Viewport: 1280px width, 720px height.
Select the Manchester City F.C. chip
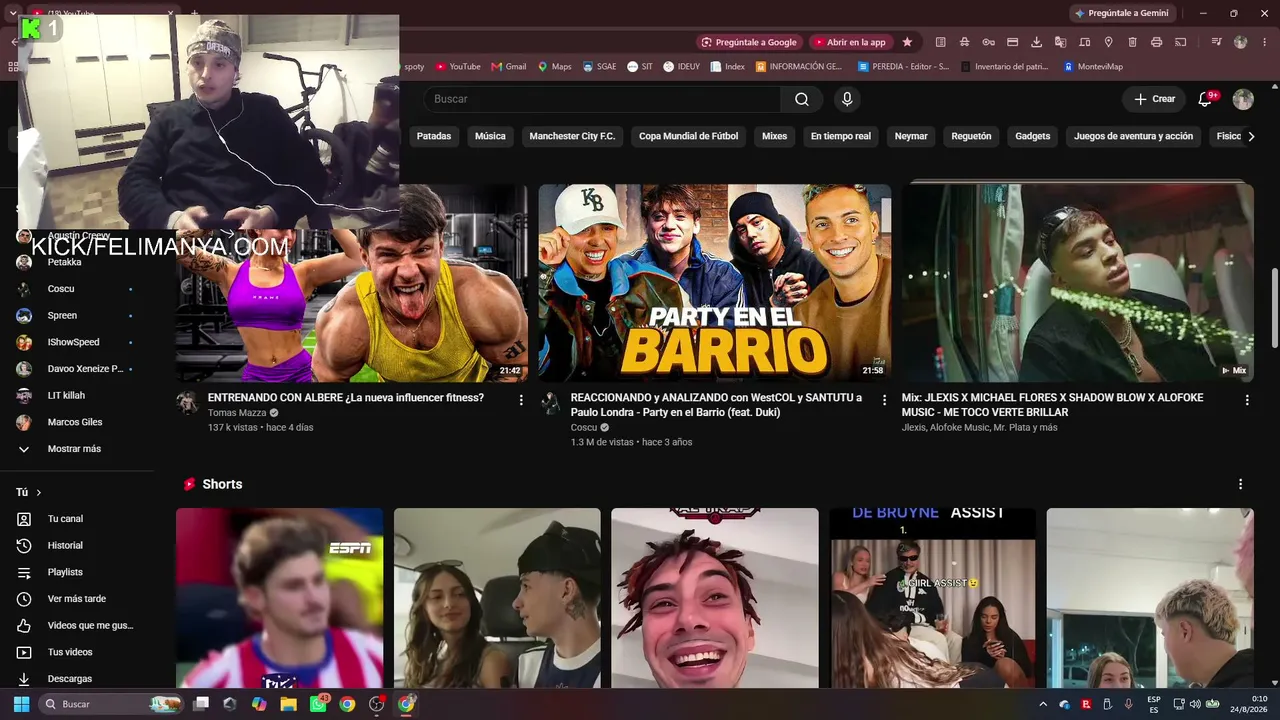tap(572, 136)
